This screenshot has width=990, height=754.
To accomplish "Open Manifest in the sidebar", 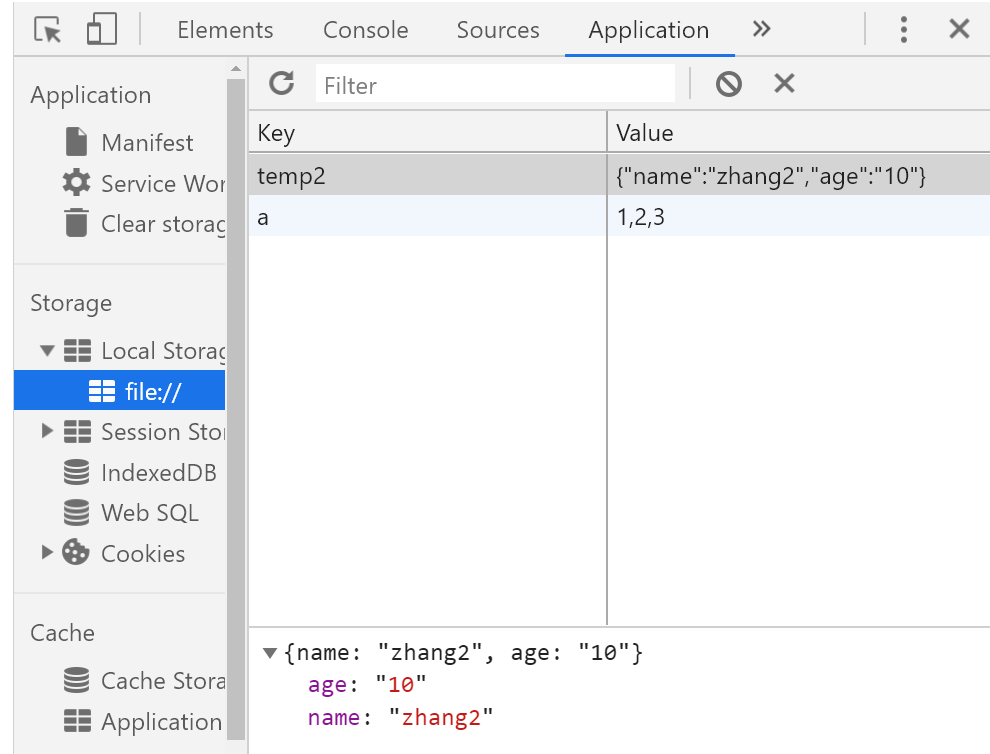I will tap(146, 143).
